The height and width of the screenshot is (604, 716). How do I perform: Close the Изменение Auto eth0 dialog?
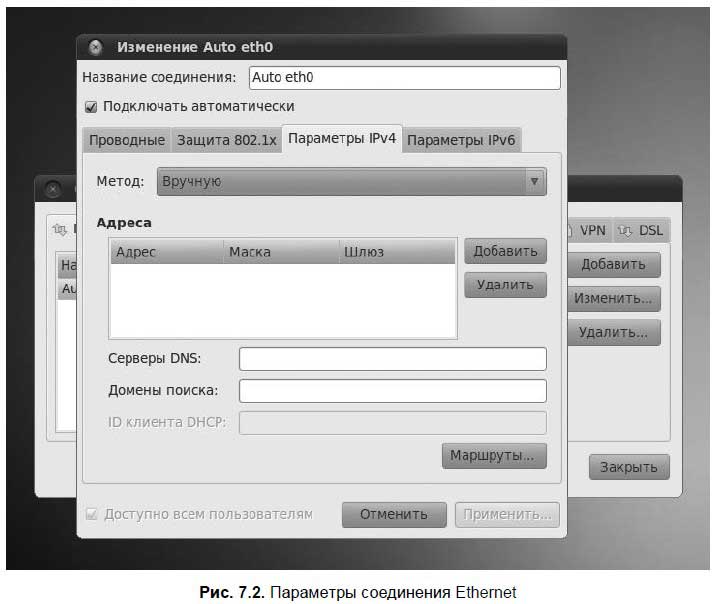[95, 47]
